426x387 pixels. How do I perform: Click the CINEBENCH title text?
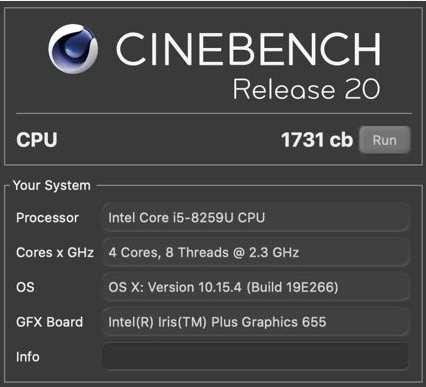point(248,49)
